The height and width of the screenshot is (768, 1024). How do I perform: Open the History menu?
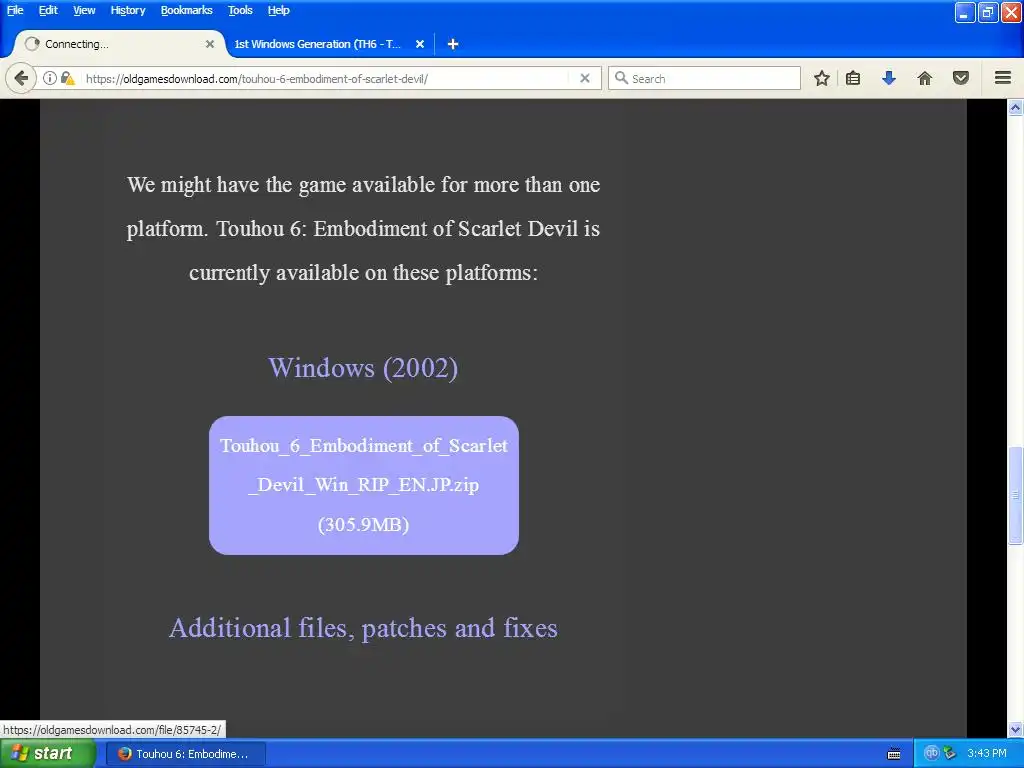[x=128, y=10]
